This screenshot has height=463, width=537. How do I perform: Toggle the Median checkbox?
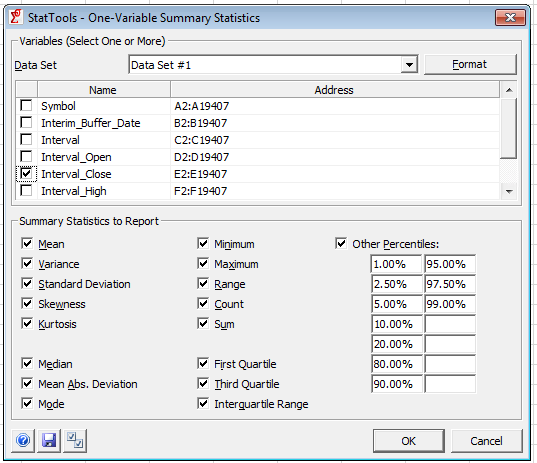click(27, 364)
